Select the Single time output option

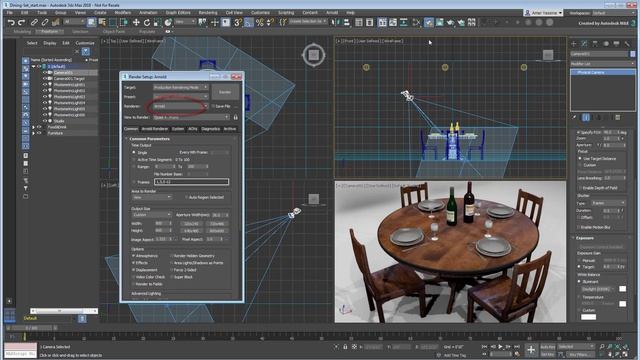tap(134, 152)
